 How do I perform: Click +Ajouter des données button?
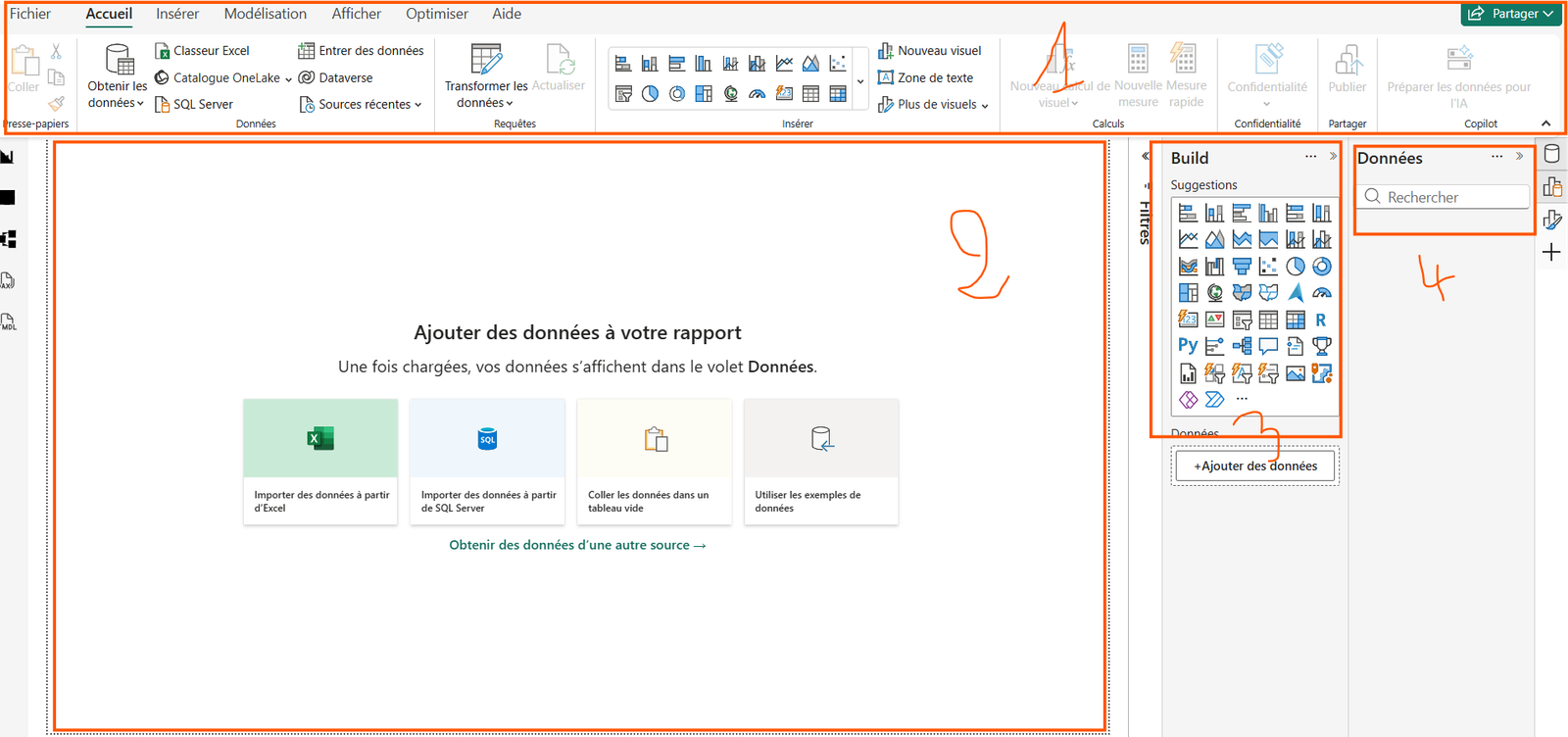(1255, 466)
